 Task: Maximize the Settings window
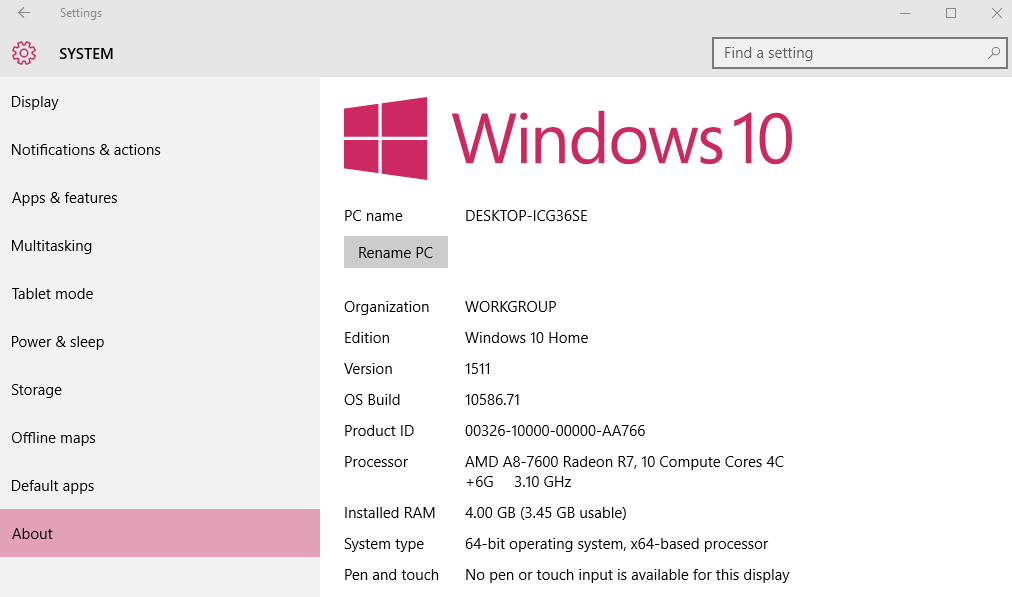(951, 13)
